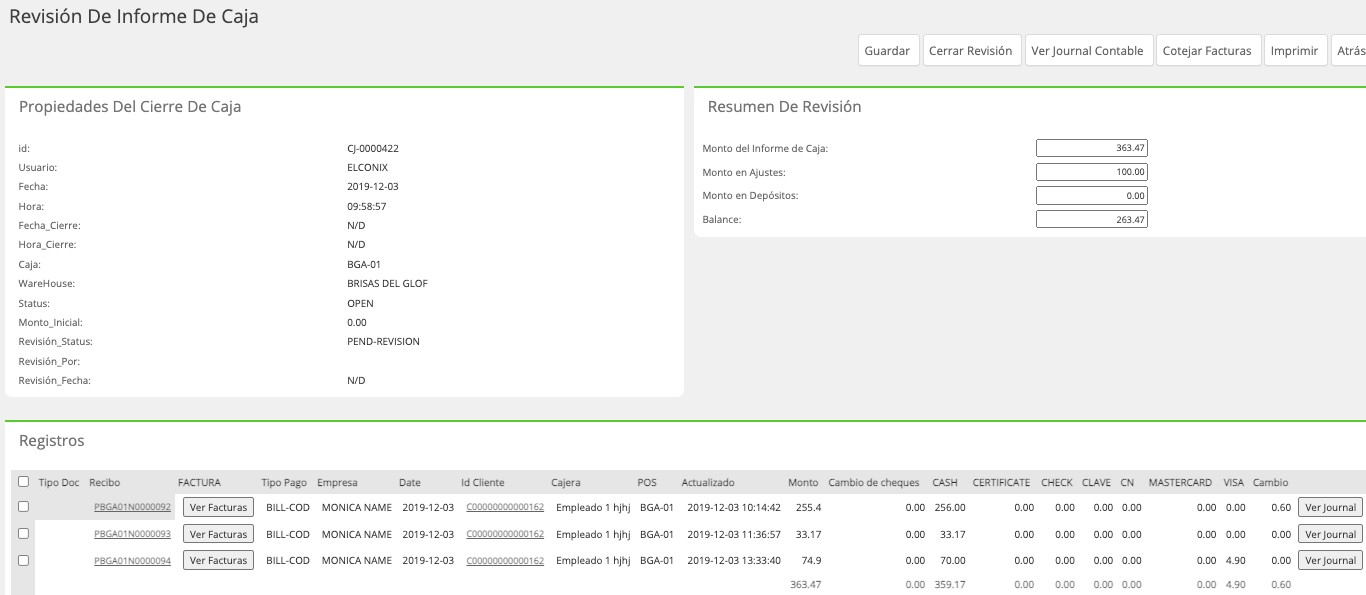The width and height of the screenshot is (1366, 595).
Task: Click Ver Journal for the 255.4 amount row
Action: coord(1330,507)
